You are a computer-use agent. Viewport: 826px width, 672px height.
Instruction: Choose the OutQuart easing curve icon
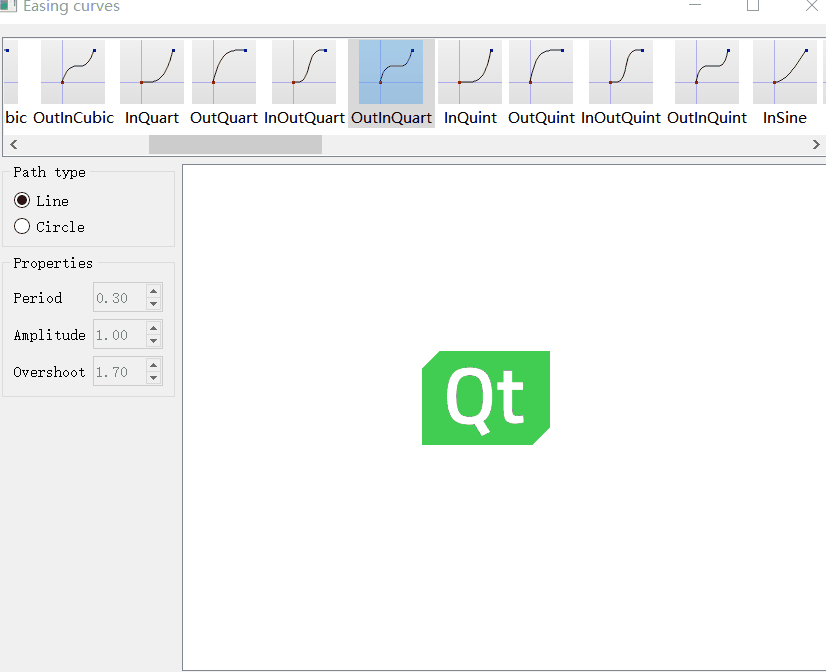point(224,72)
